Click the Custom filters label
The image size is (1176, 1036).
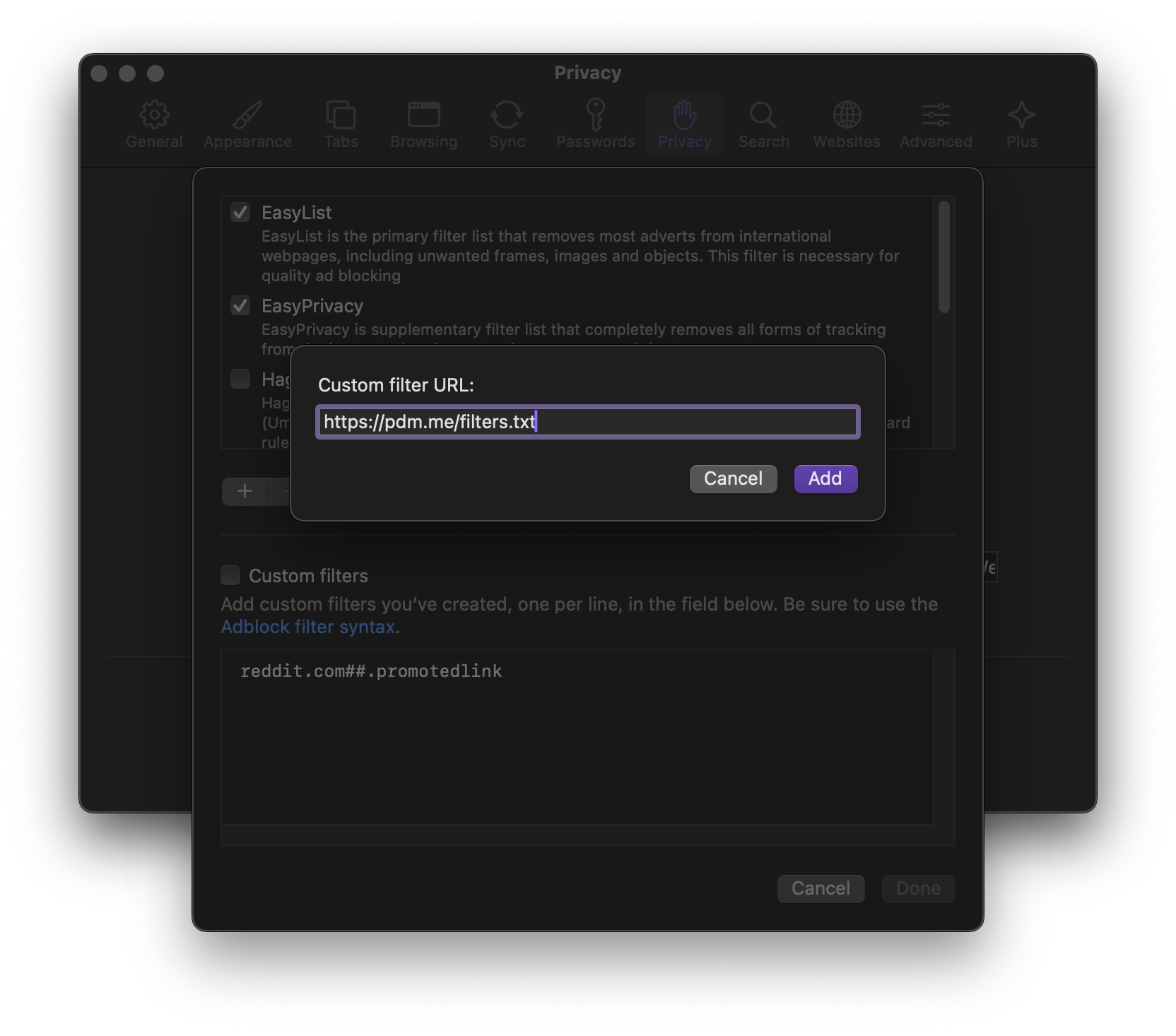pos(308,576)
